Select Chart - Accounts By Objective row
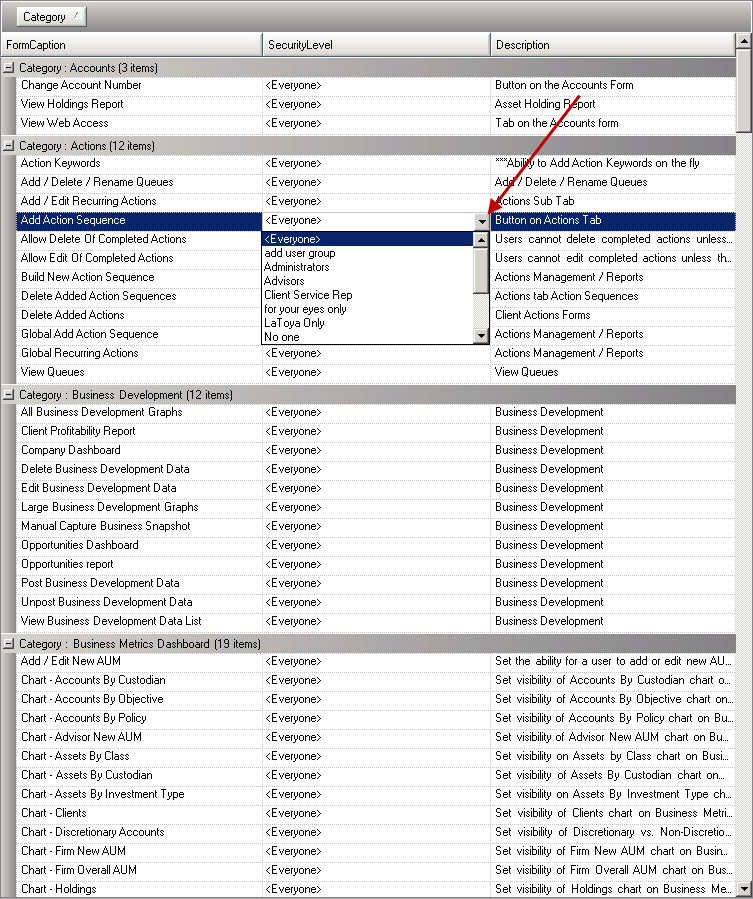Screen dimensions: 753x899 point(376,698)
